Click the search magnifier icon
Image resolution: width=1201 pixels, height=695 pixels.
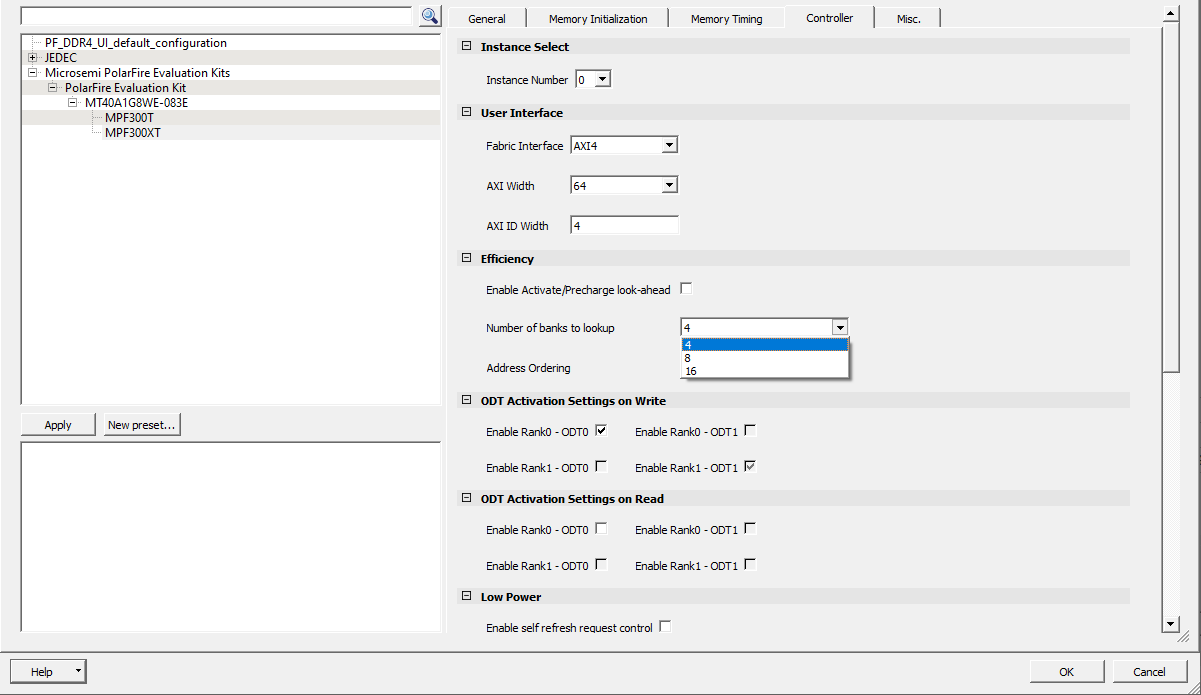429,16
